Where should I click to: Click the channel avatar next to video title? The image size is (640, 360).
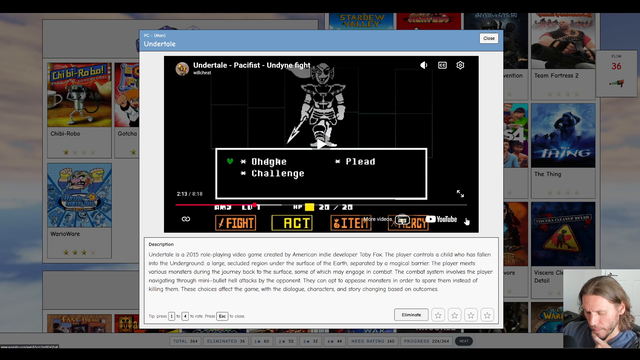click(x=182, y=68)
